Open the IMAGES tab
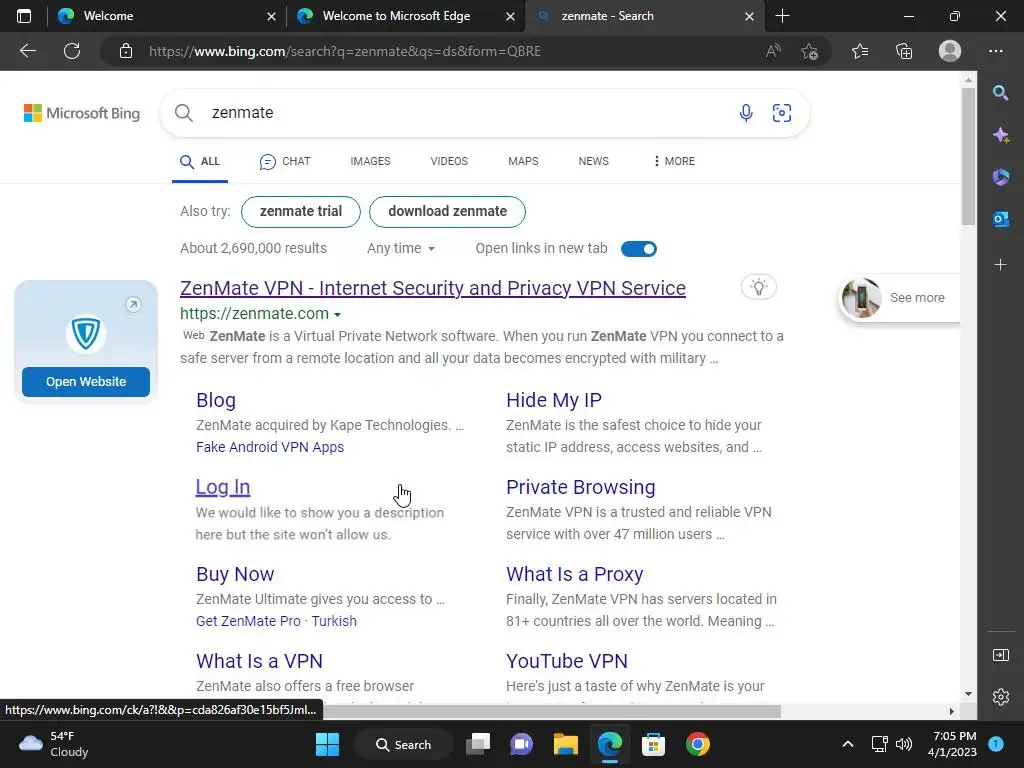The height and width of the screenshot is (768, 1024). (370, 161)
